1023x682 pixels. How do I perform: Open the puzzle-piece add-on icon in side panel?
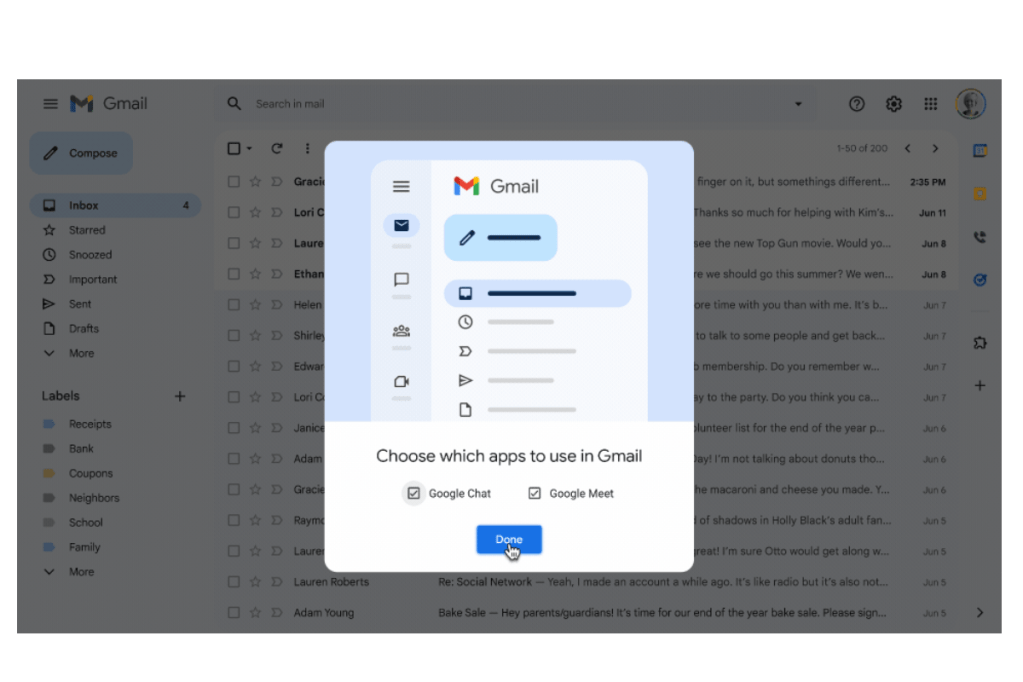[980, 343]
